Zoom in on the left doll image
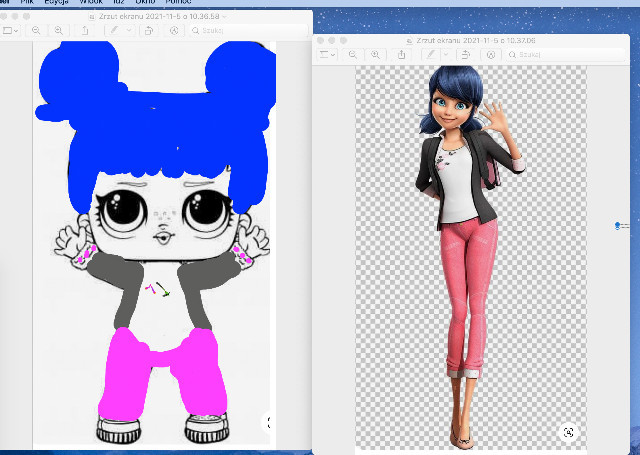Screen dimensions: 640x455 58,31
